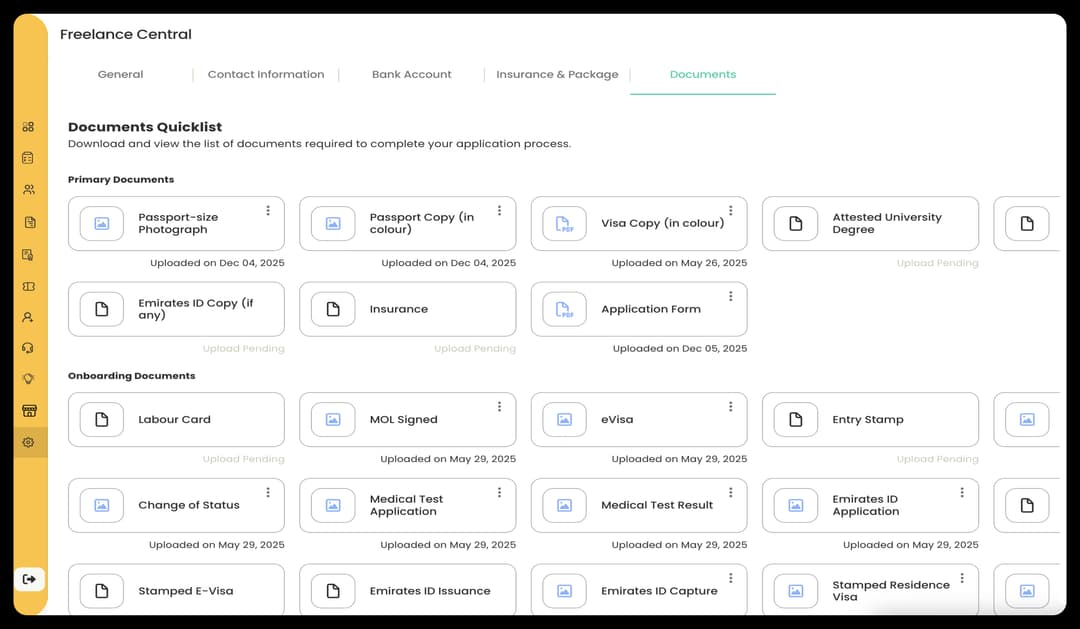
Task: Click the Insurance document card
Action: pos(407,310)
